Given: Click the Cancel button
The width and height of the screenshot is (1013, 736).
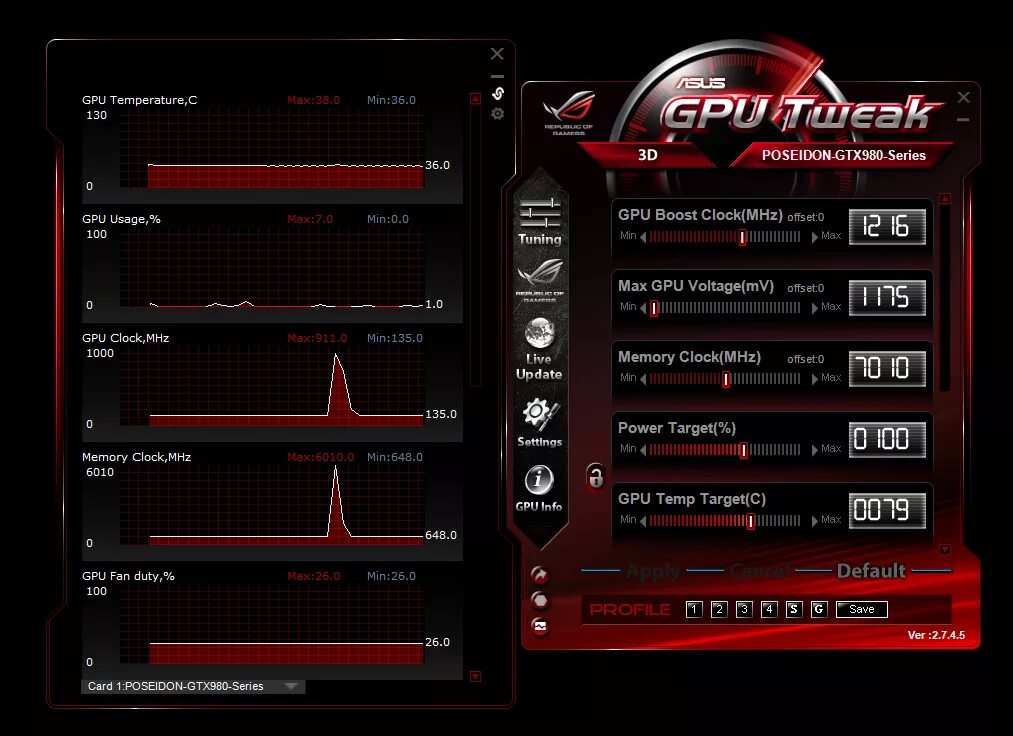Looking at the screenshot, I should (760, 571).
